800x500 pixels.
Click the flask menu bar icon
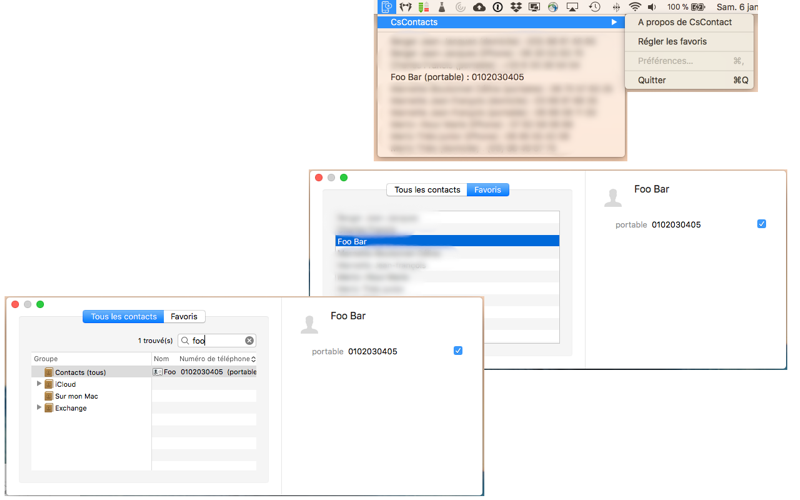(x=442, y=7)
